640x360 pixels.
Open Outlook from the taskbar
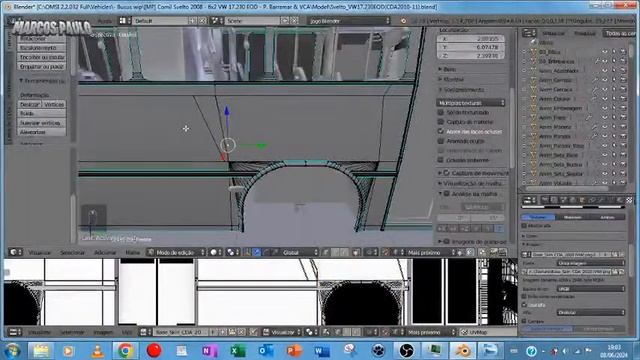tap(265, 350)
